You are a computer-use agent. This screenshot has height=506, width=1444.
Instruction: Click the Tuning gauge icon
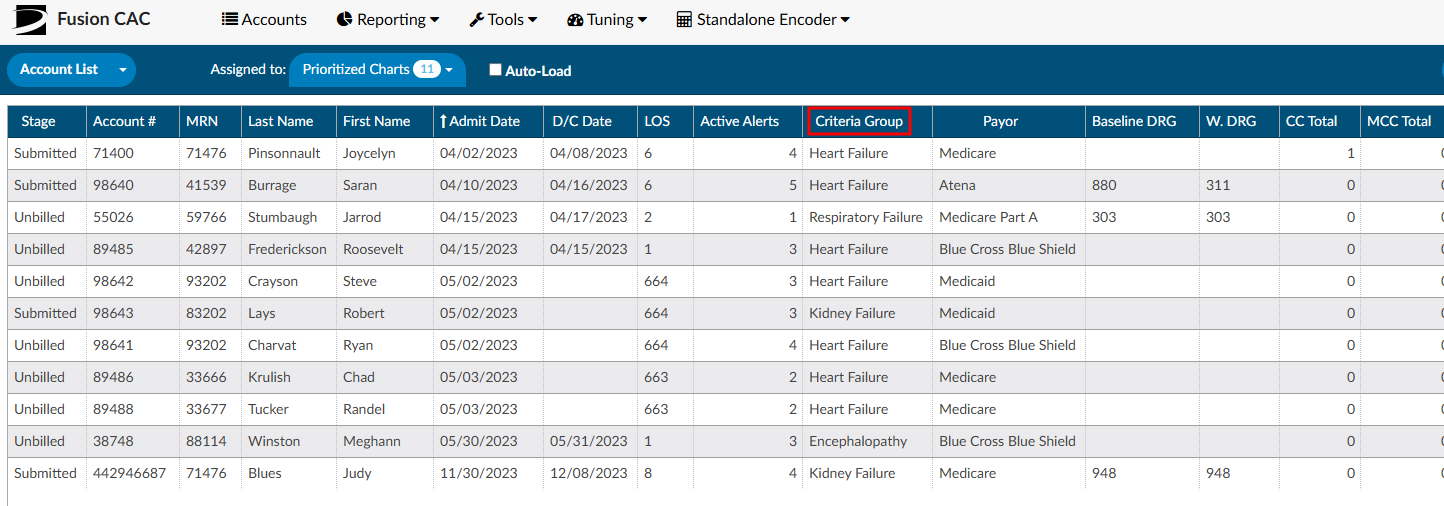575,19
